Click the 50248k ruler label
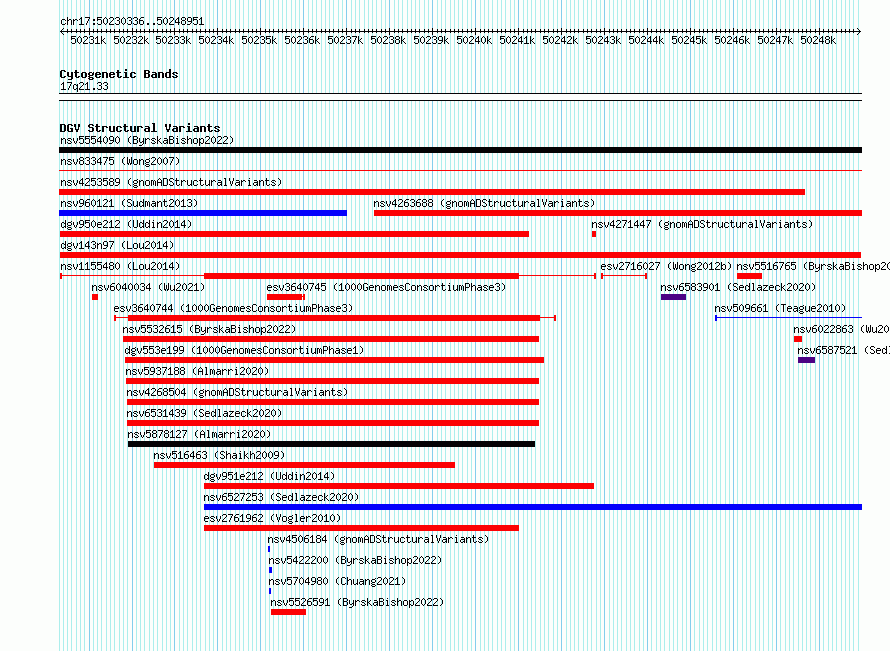 pyautogui.click(x=818, y=40)
